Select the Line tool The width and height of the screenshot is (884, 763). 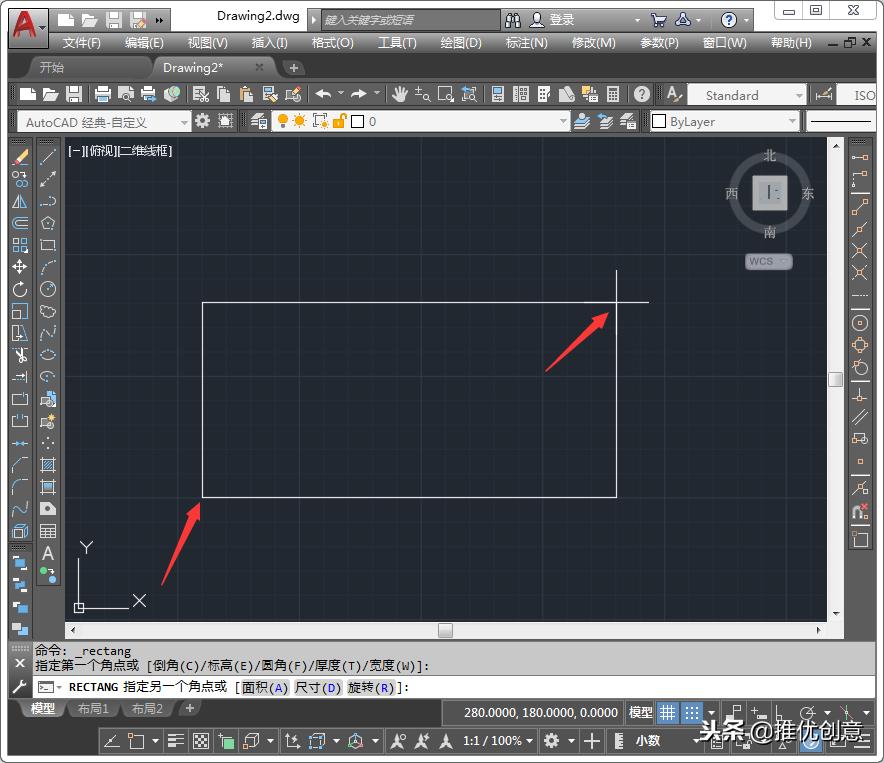(47, 156)
